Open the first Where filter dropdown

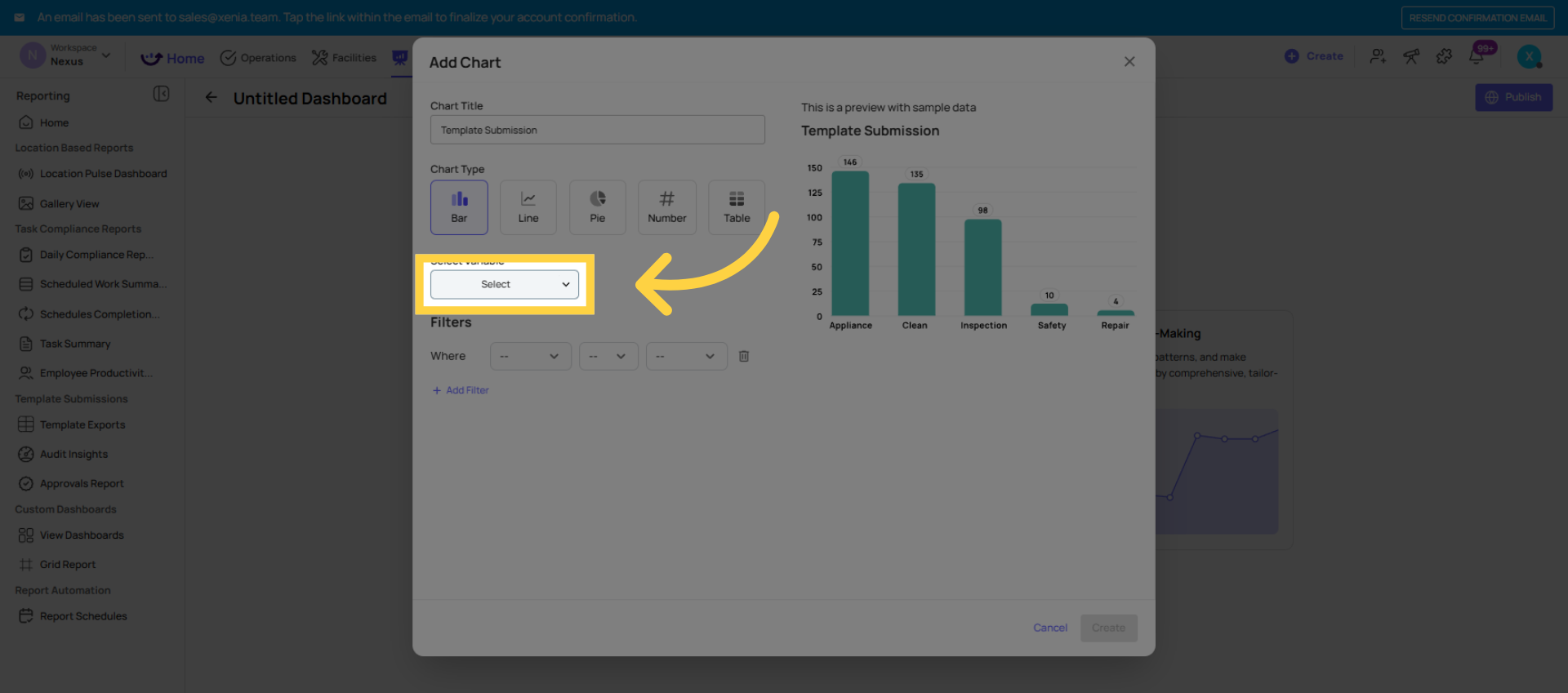[x=531, y=356]
